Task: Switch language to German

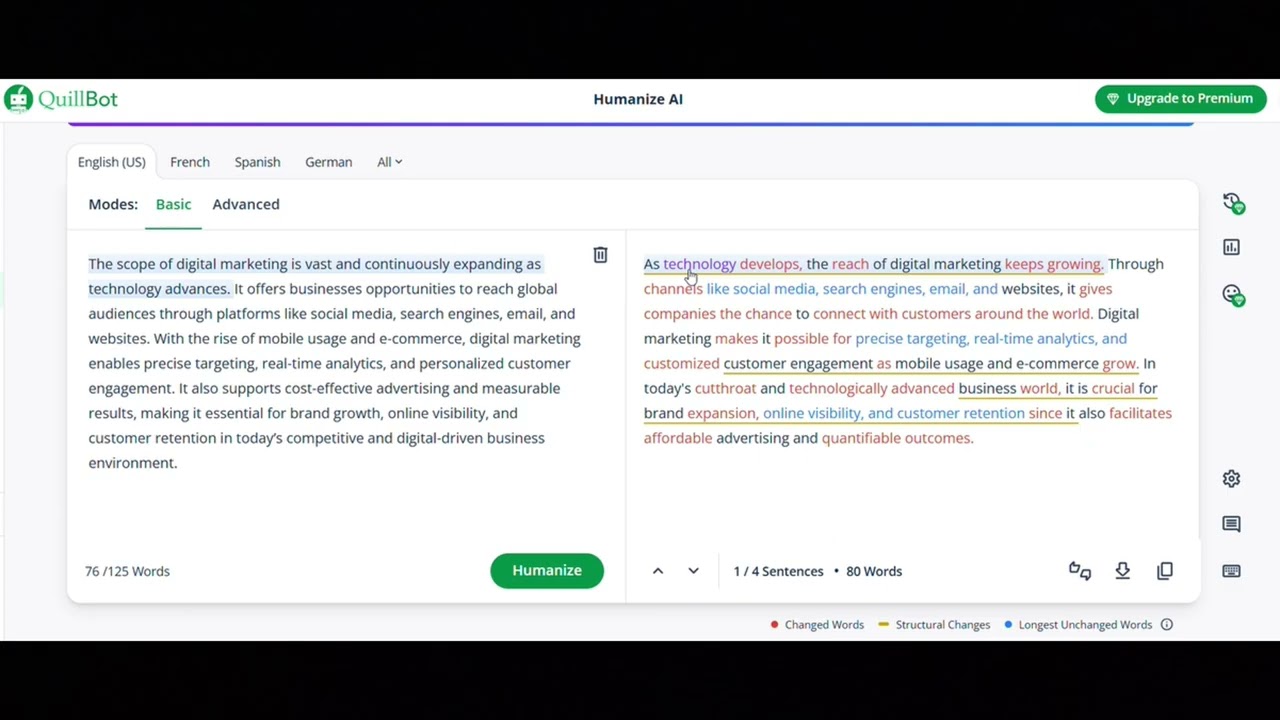Action: click(328, 162)
